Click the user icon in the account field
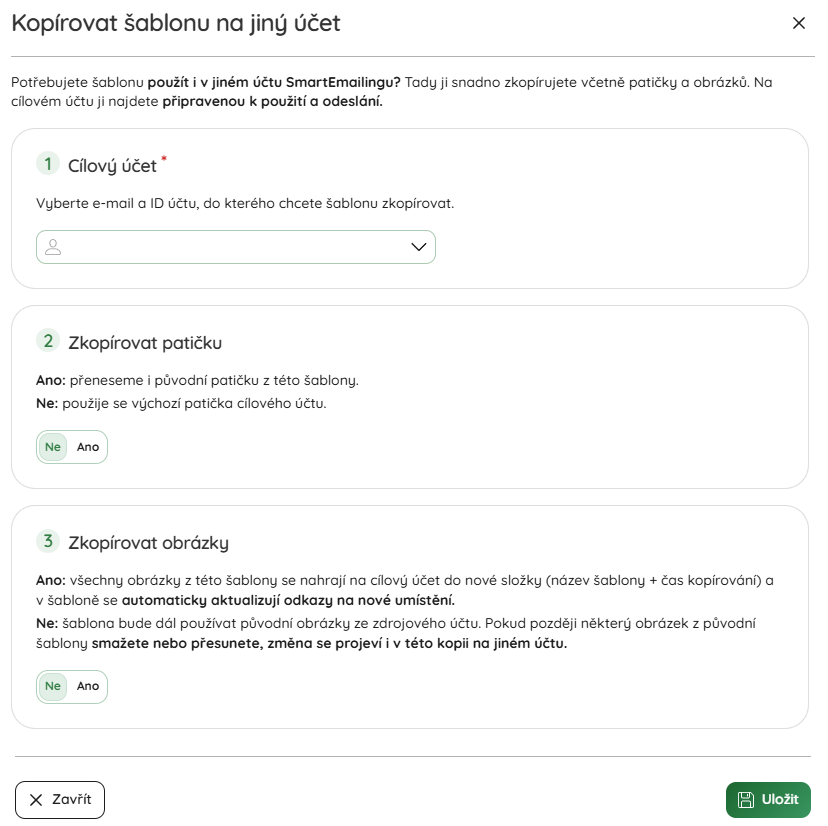 [53, 247]
